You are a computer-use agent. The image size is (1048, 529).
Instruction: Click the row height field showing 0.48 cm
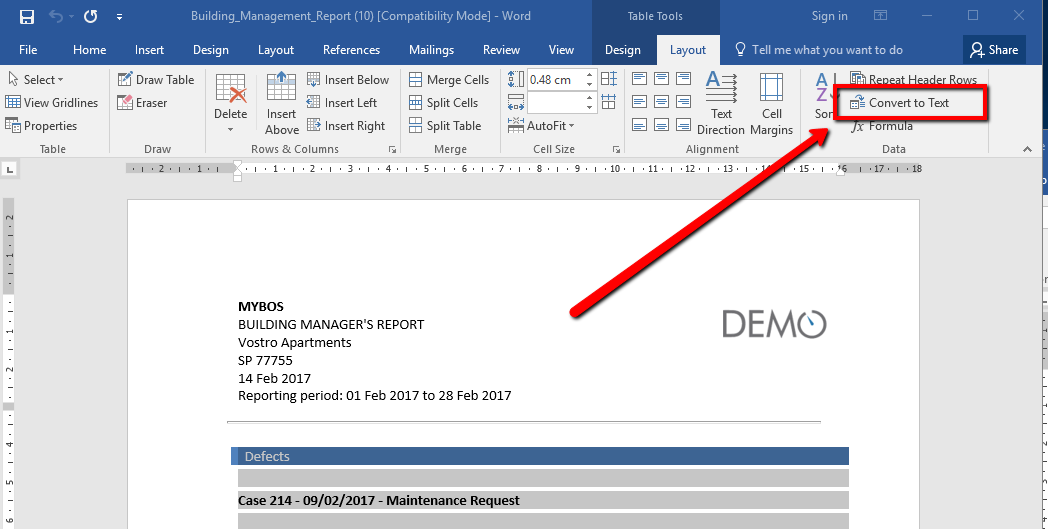coord(555,80)
